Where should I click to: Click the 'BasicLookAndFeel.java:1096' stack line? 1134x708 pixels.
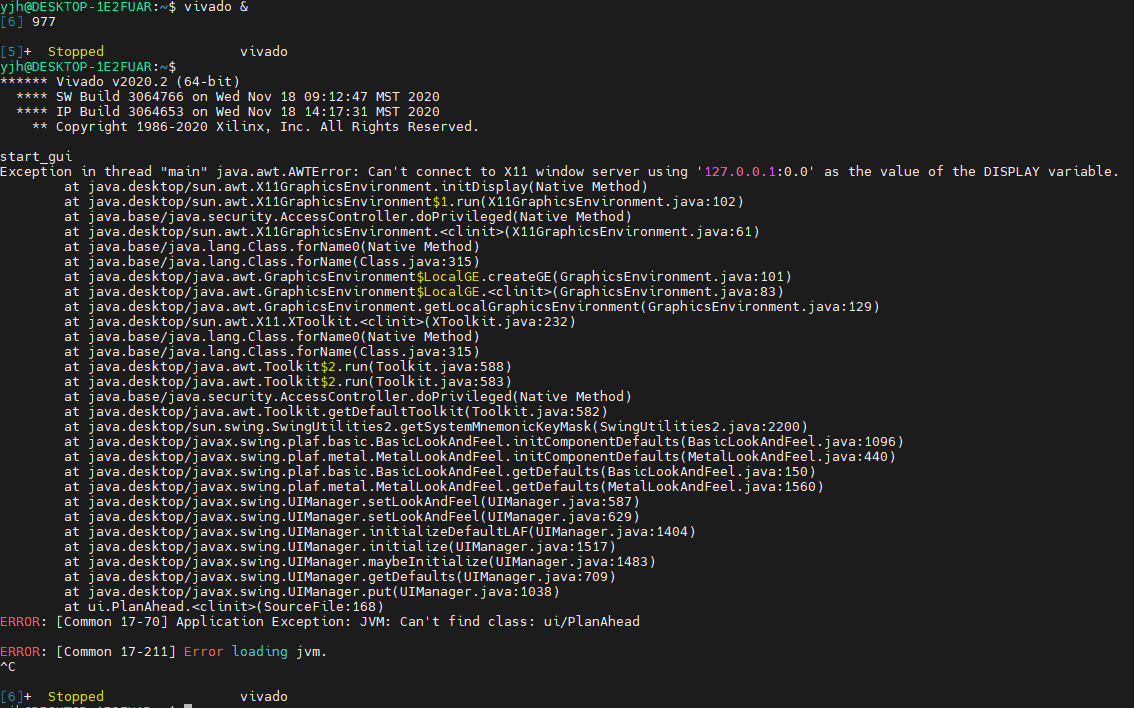pyautogui.click(x=484, y=442)
